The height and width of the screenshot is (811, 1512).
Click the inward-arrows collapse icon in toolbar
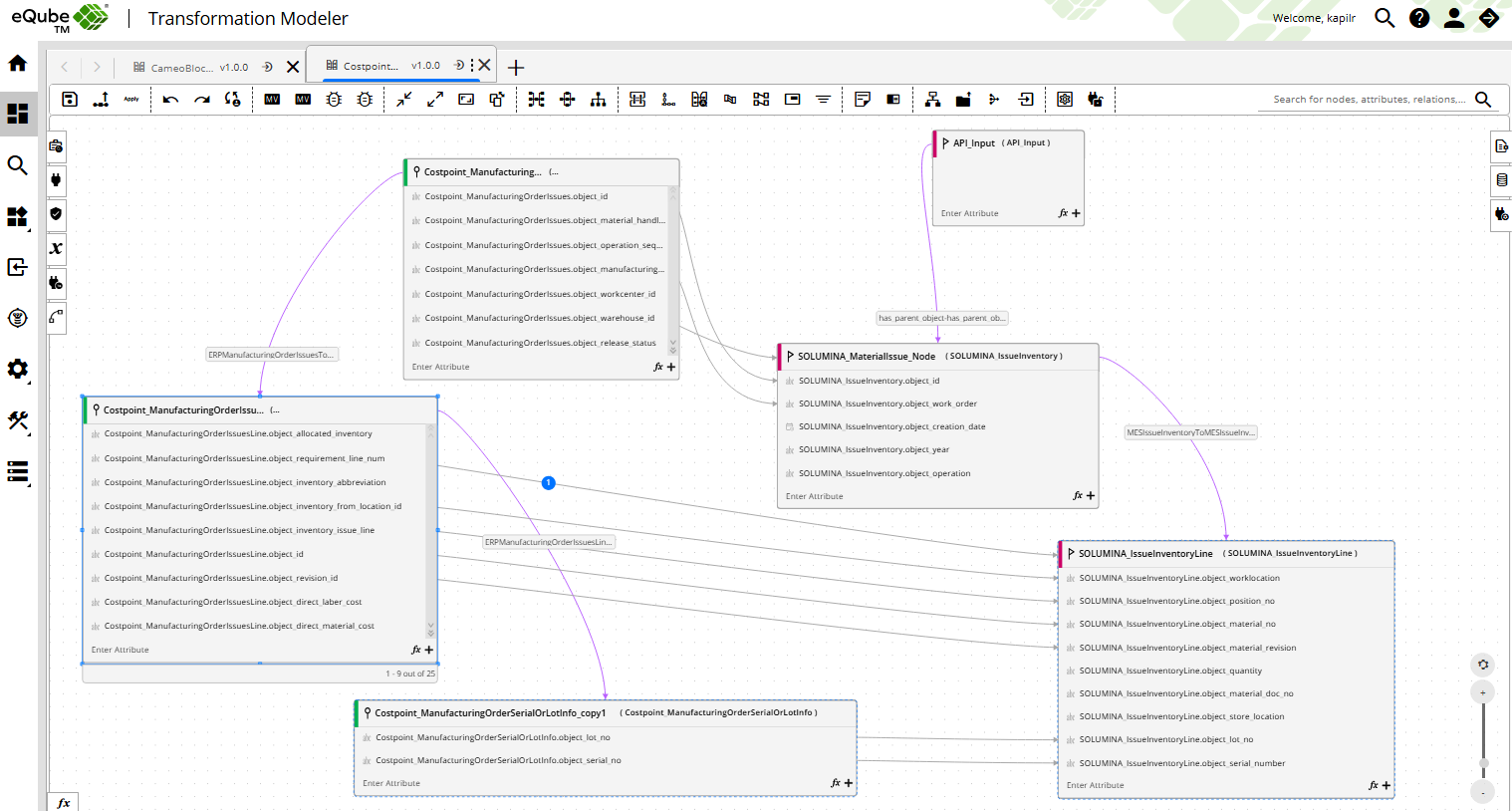pyautogui.click(x=404, y=100)
